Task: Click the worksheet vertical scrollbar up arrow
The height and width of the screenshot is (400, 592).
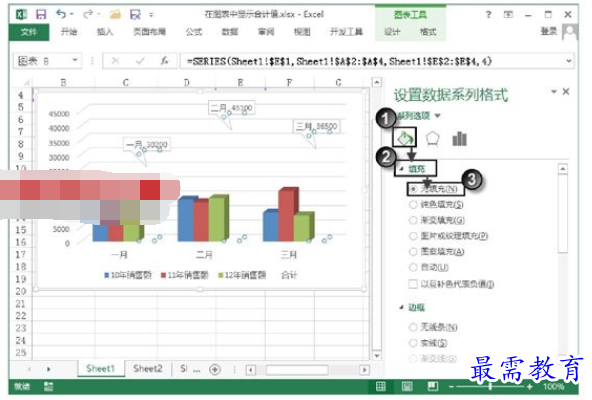Action: click(376, 82)
